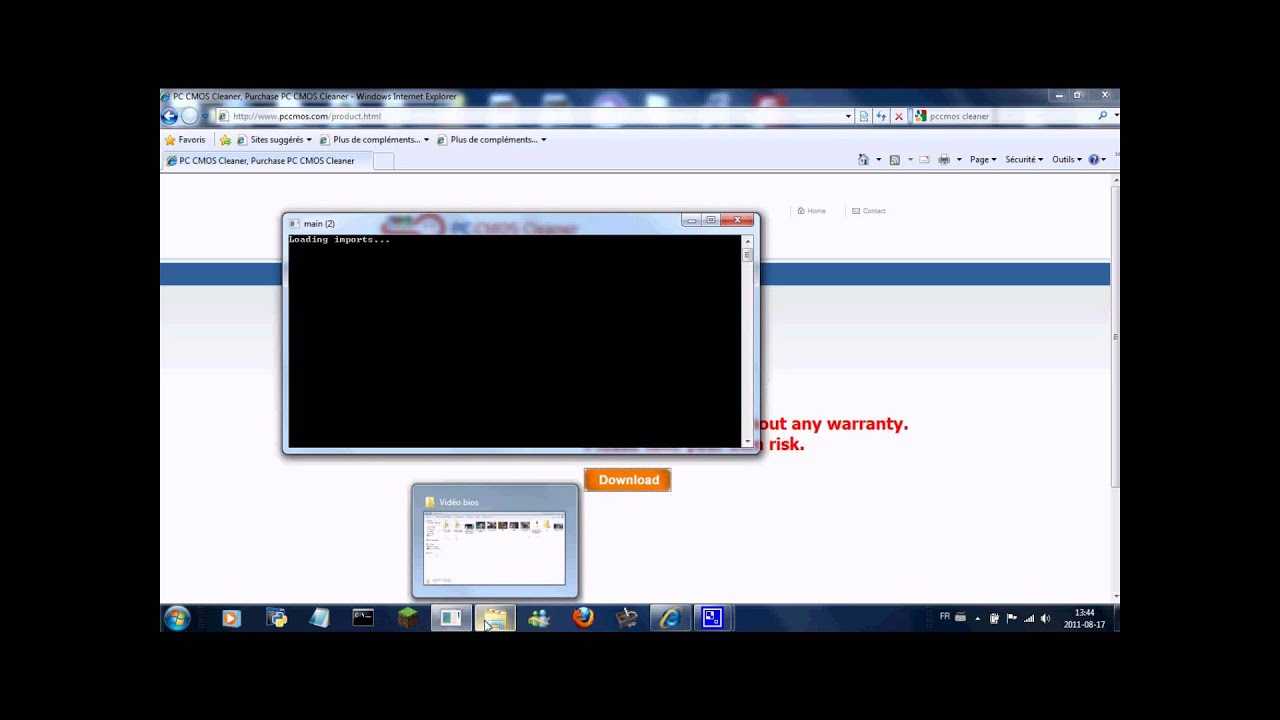Image resolution: width=1280 pixels, height=720 pixels.
Task: Click the Favoris star button
Action: coord(185,140)
